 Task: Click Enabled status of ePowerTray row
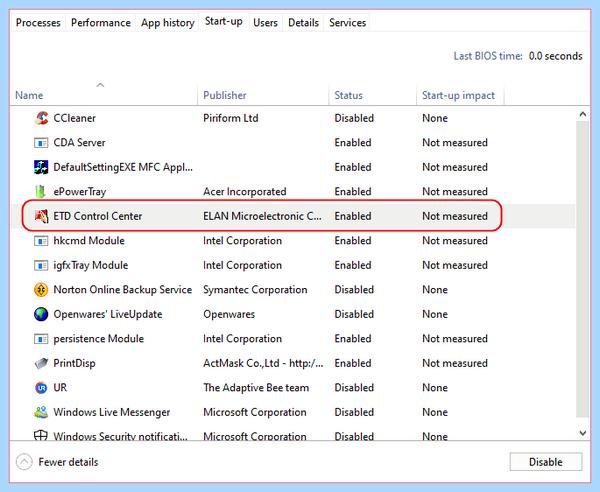353,192
